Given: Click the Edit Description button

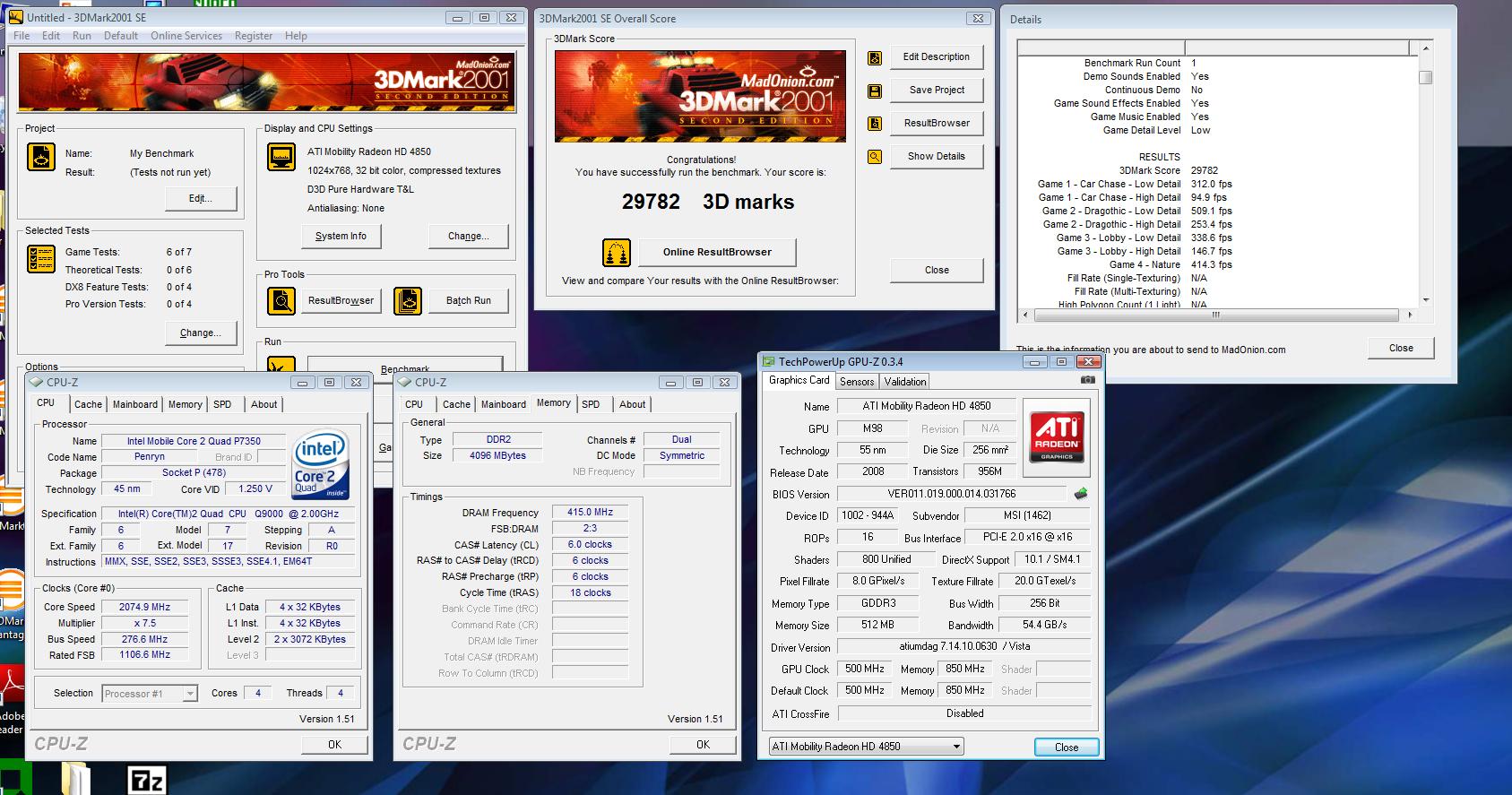Looking at the screenshot, I should click(937, 57).
